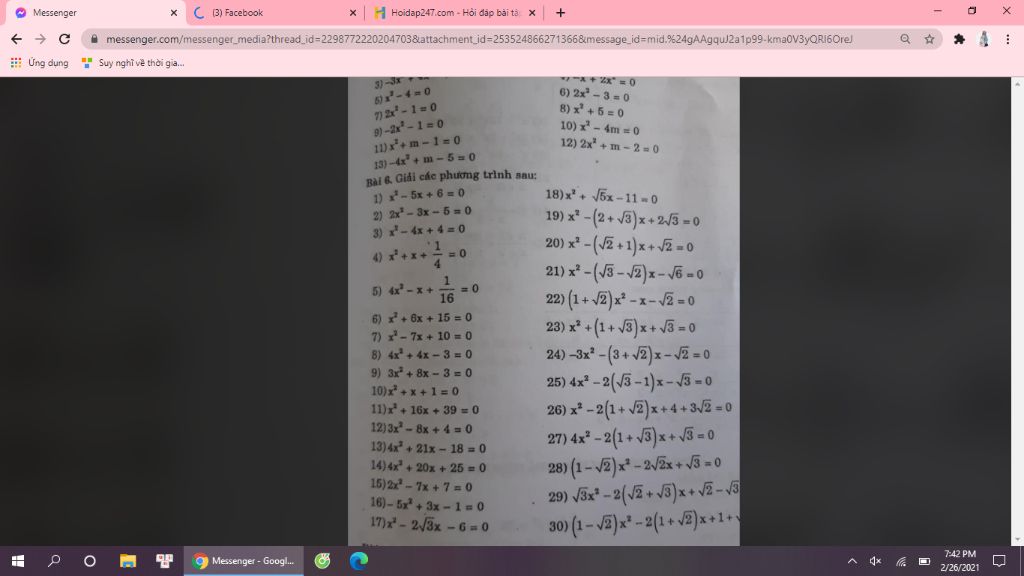Open Windows taskbar search
The height and width of the screenshot is (576, 1024).
pos(54,561)
